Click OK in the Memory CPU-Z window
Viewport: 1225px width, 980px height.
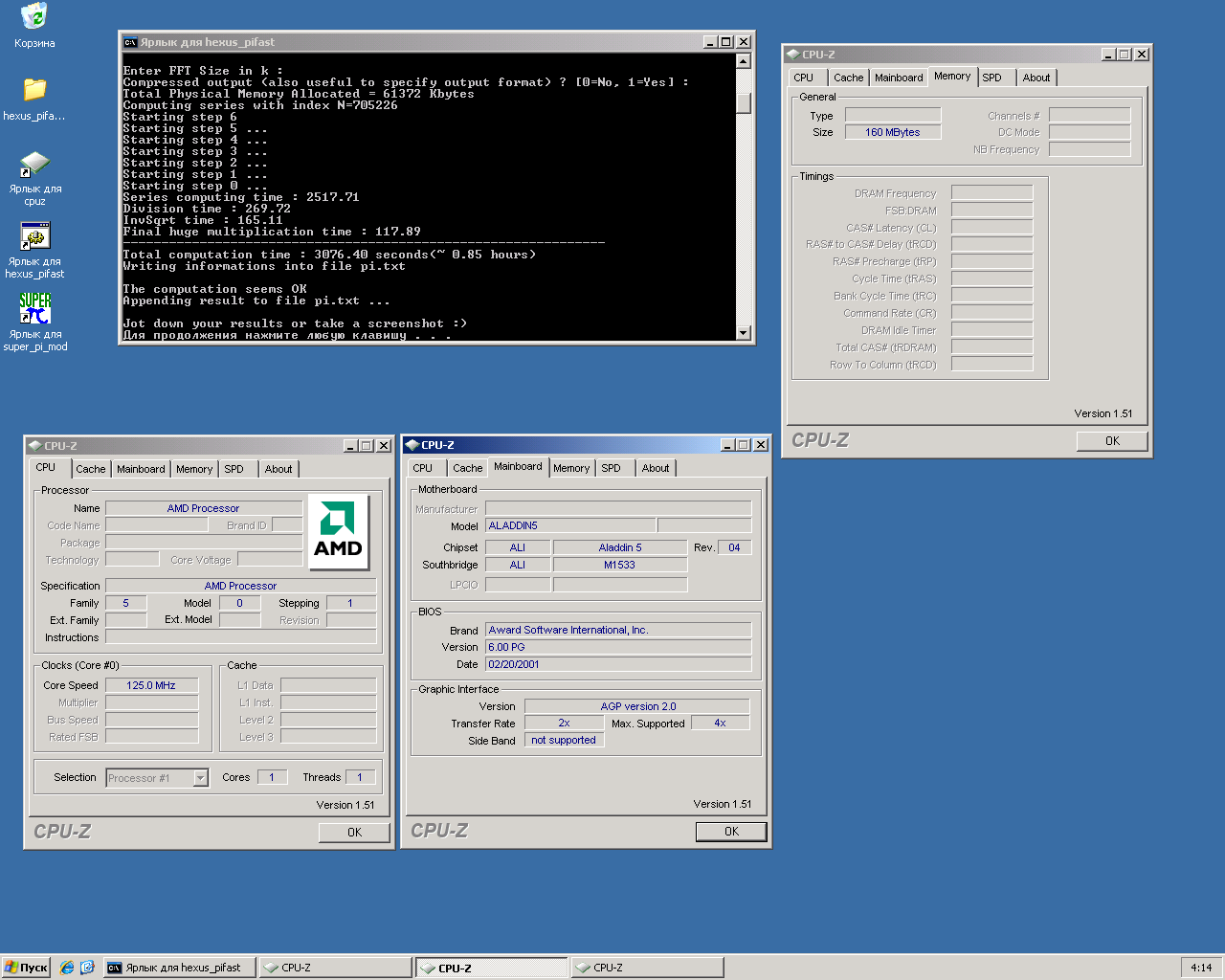tap(1112, 441)
